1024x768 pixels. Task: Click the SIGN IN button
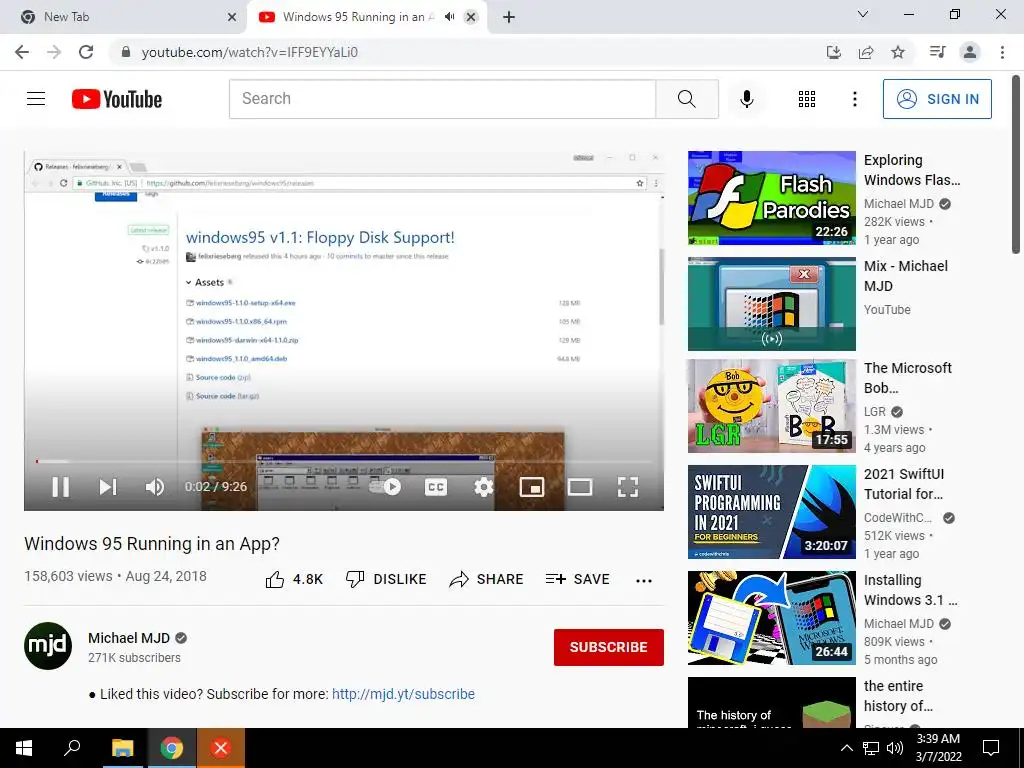(937, 99)
